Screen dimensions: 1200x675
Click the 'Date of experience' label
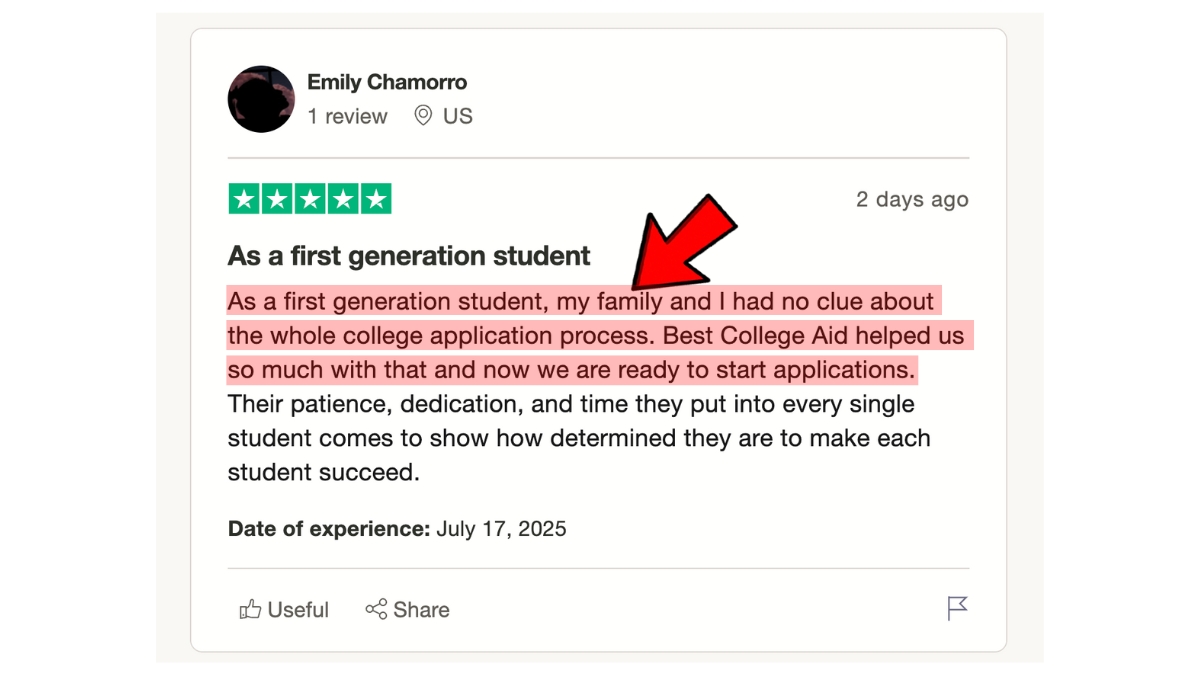(x=329, y=529)
